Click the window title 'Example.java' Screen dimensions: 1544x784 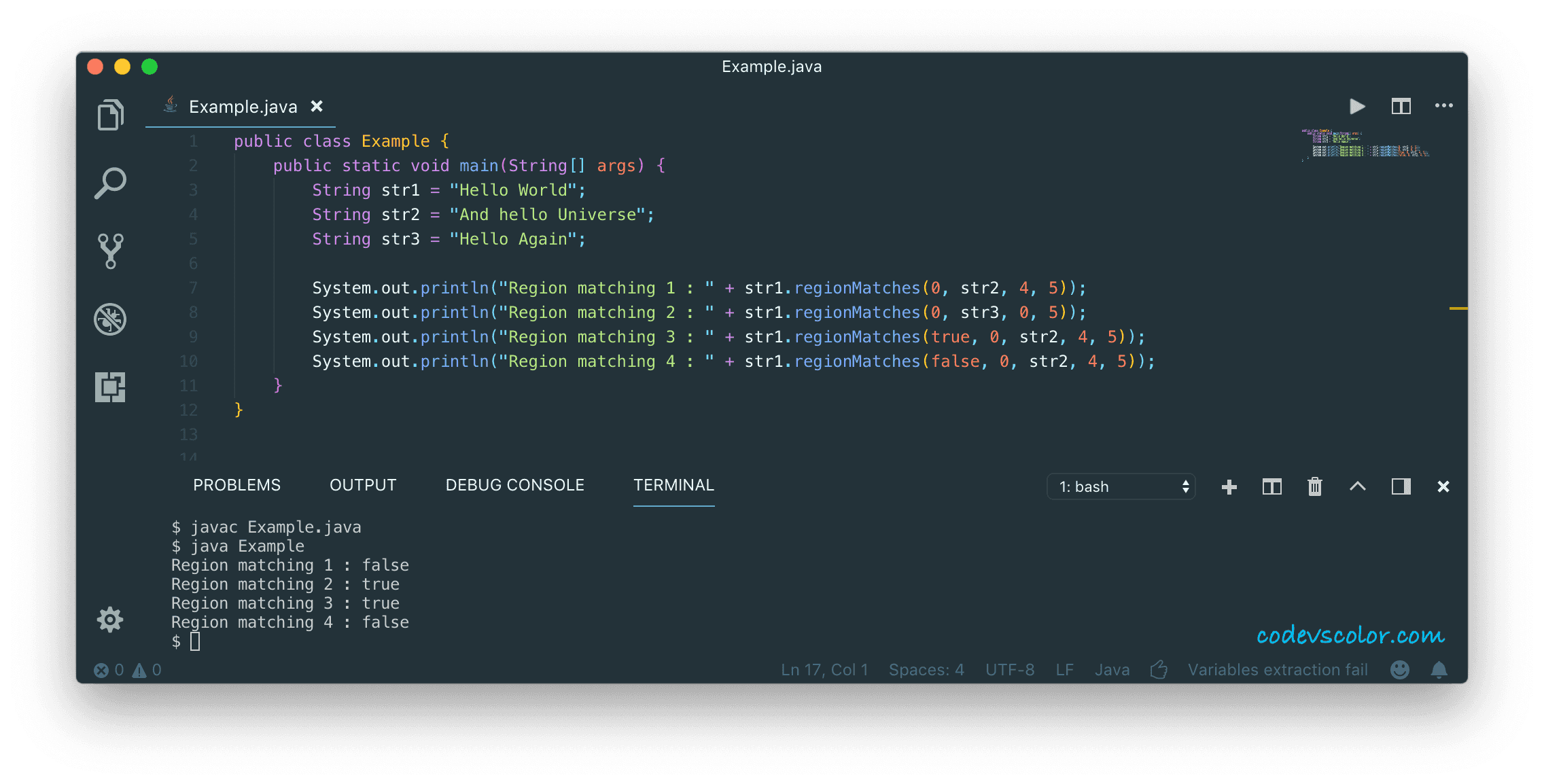771,67
